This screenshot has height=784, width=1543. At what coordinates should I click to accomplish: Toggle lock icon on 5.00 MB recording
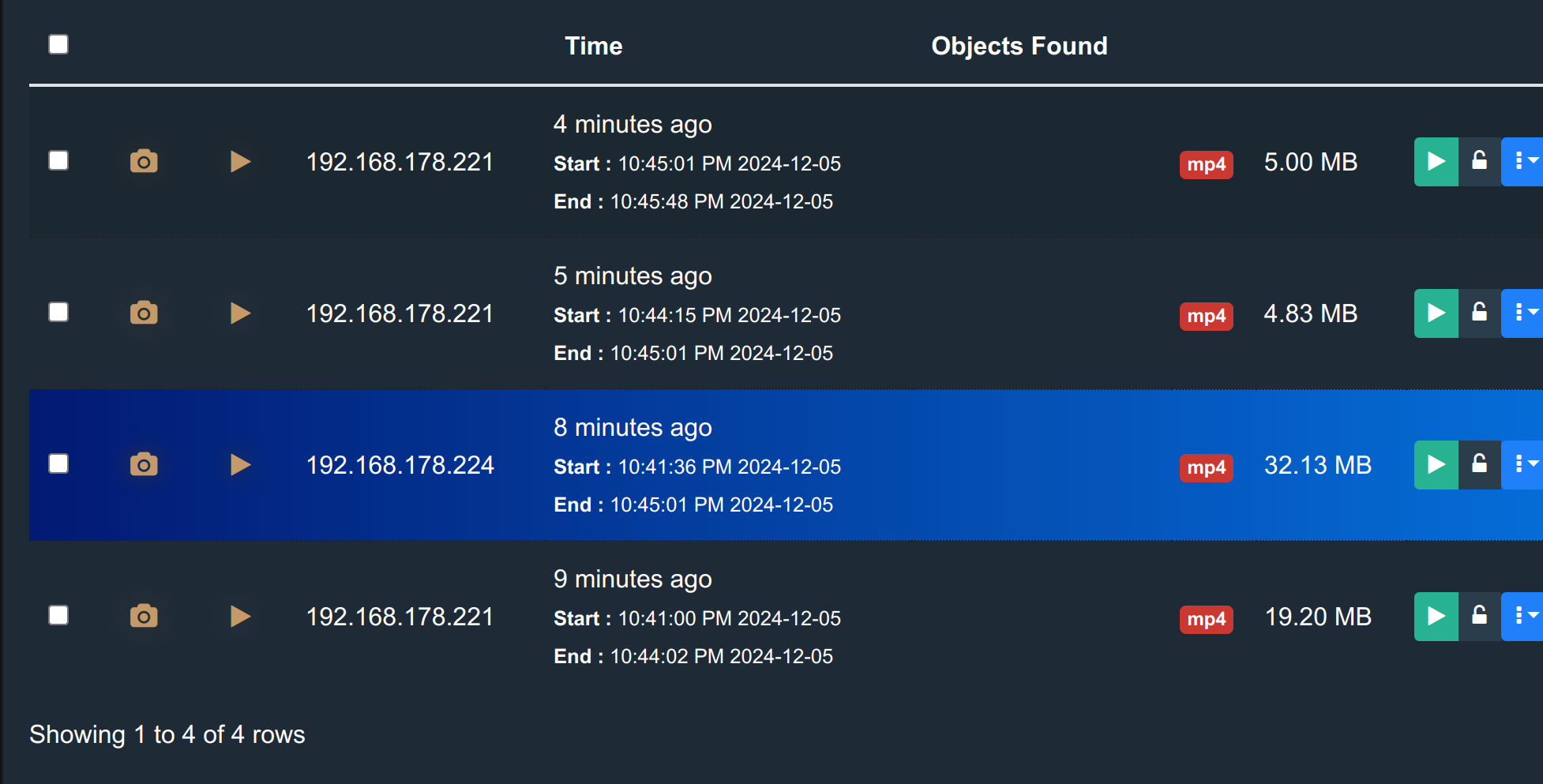pyautogui.click(x=1479, y=162)
